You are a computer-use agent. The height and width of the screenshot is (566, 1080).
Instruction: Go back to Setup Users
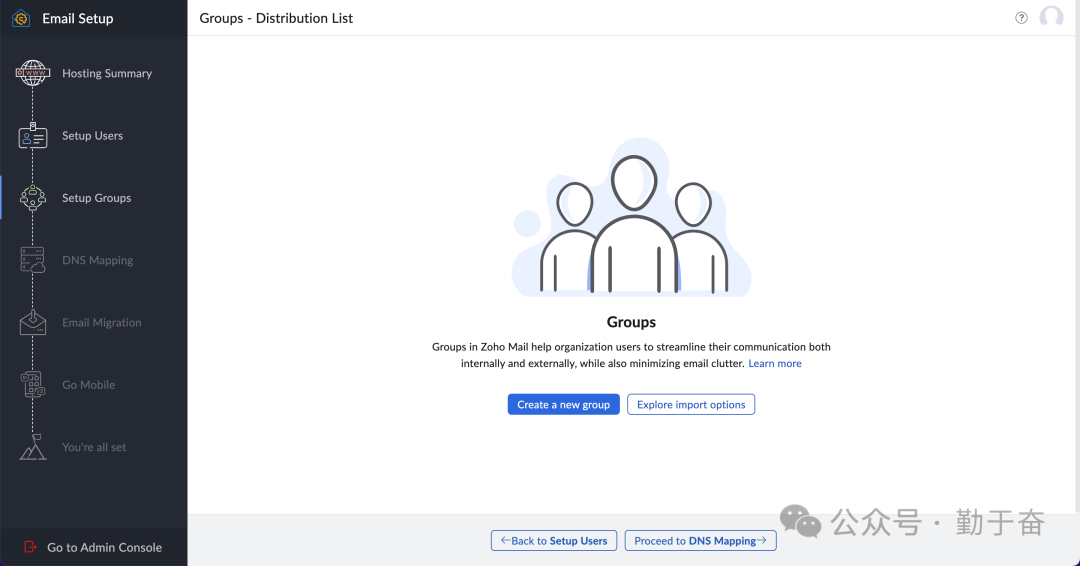click(554, 541)
